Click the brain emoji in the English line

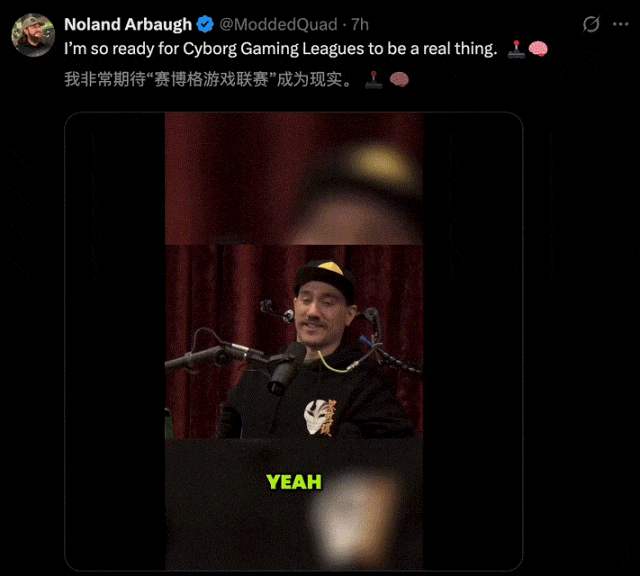tap(538, 49)
